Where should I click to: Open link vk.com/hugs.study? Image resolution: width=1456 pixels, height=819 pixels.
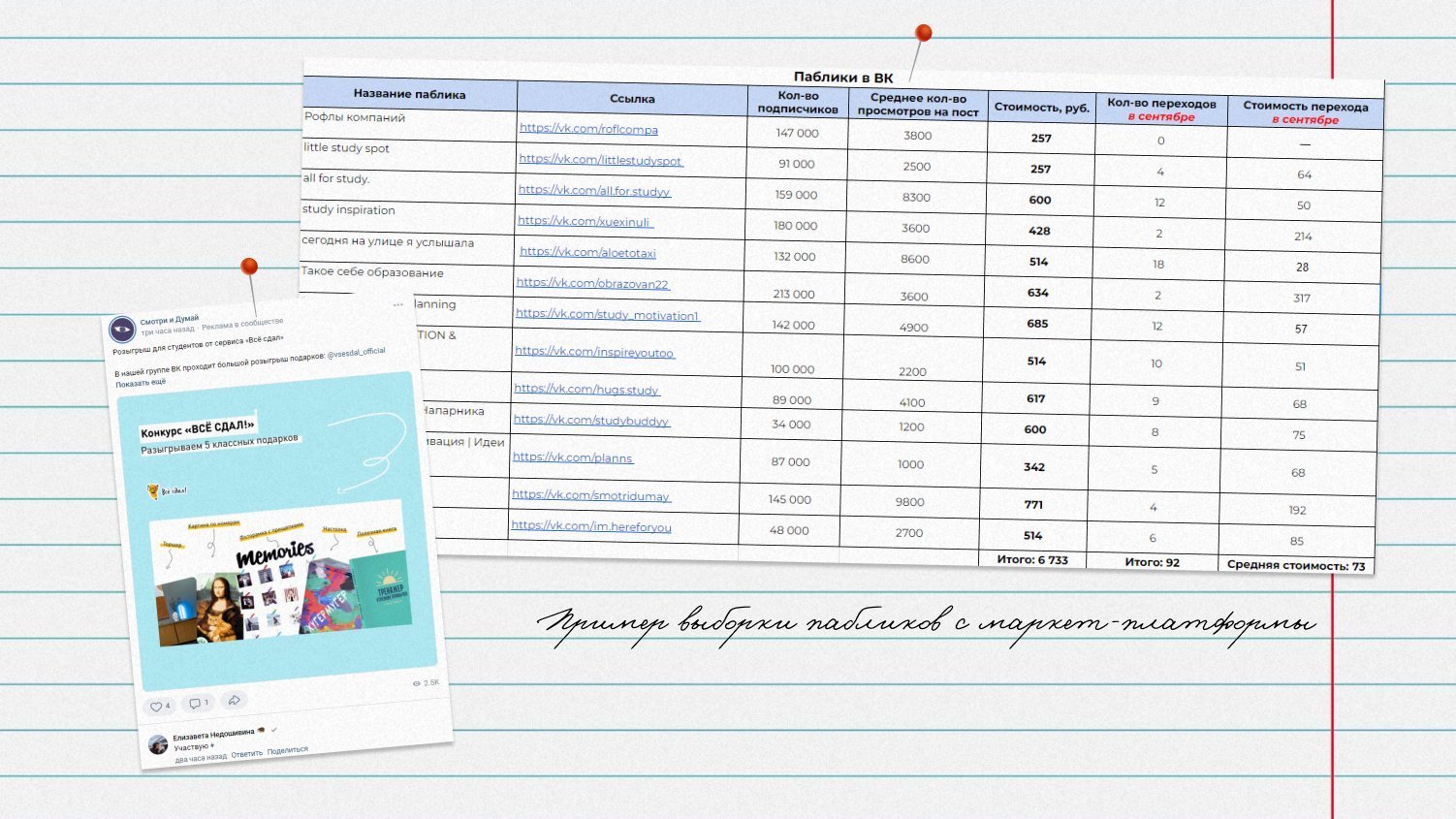click(586, 389)
